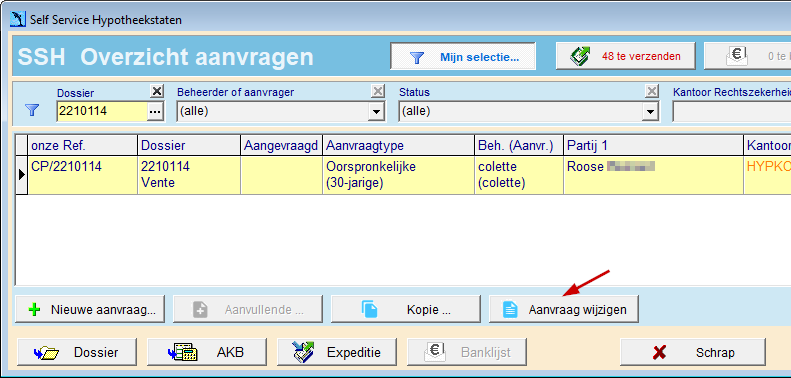
Task: Sort by Aanvraagtype column header
Action: pyautogui.click(x=399, y=146)
